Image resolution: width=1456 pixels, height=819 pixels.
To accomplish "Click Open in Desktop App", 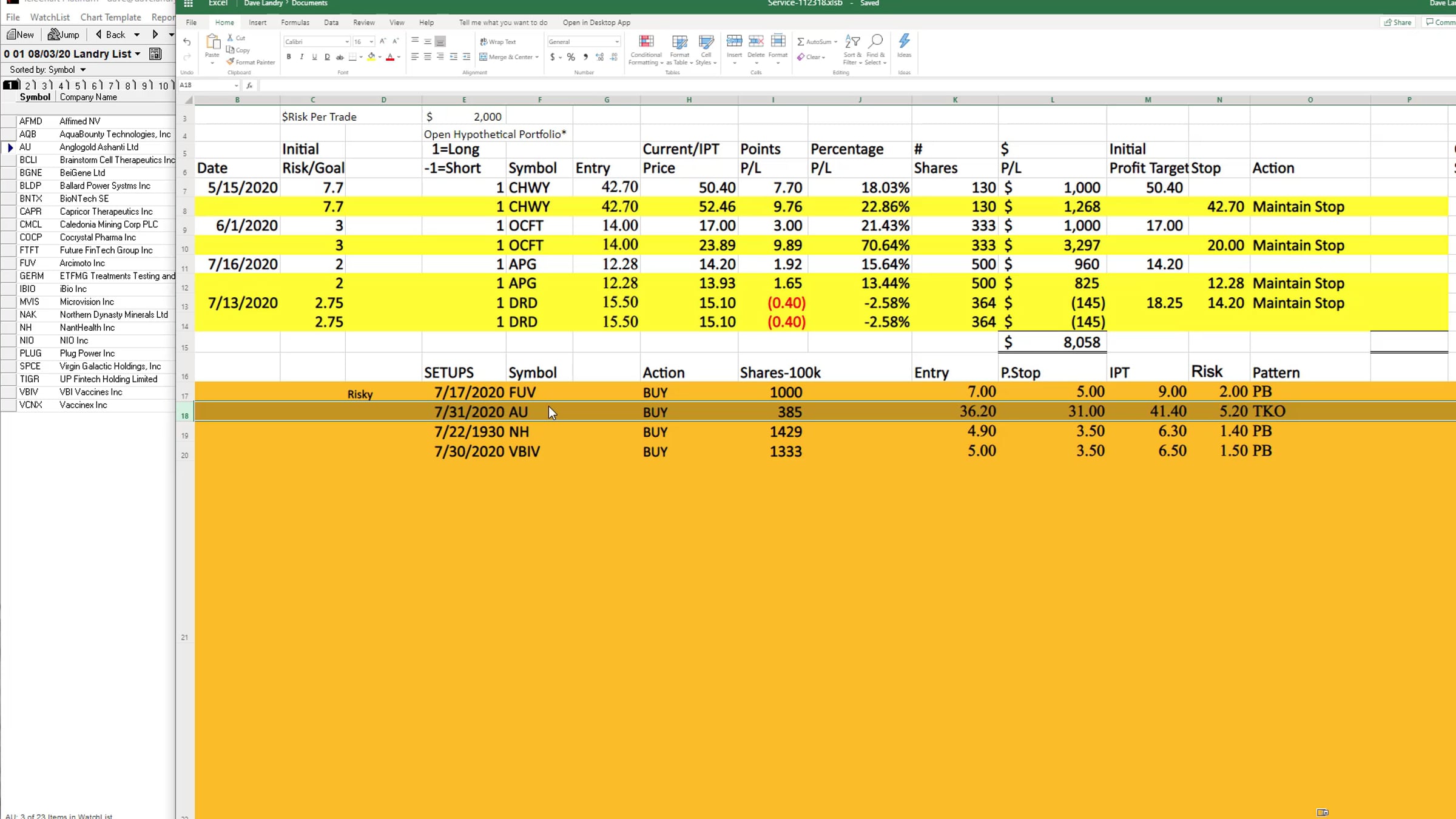I will [x=596, y=22].
